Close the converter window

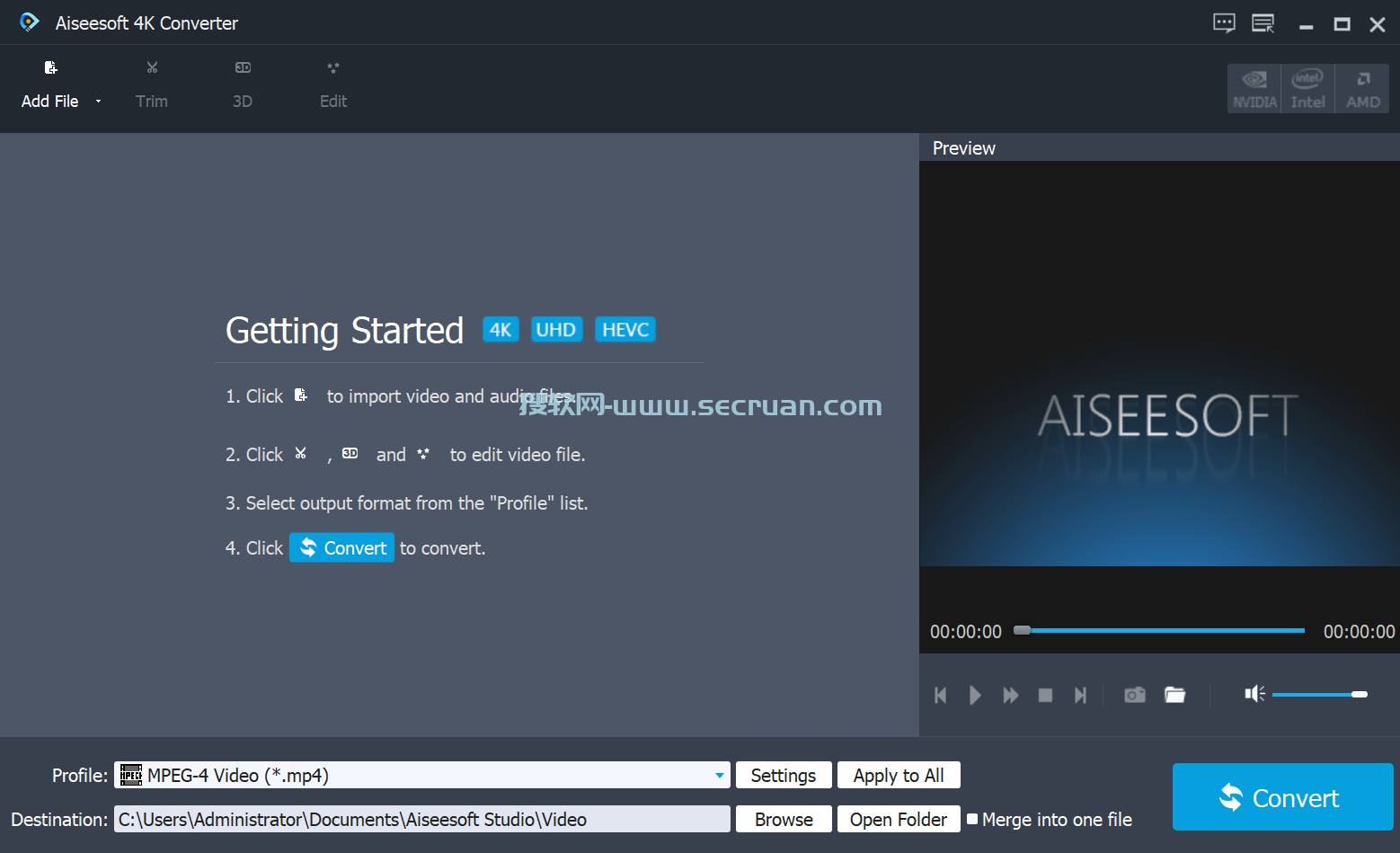(1377, 24)
